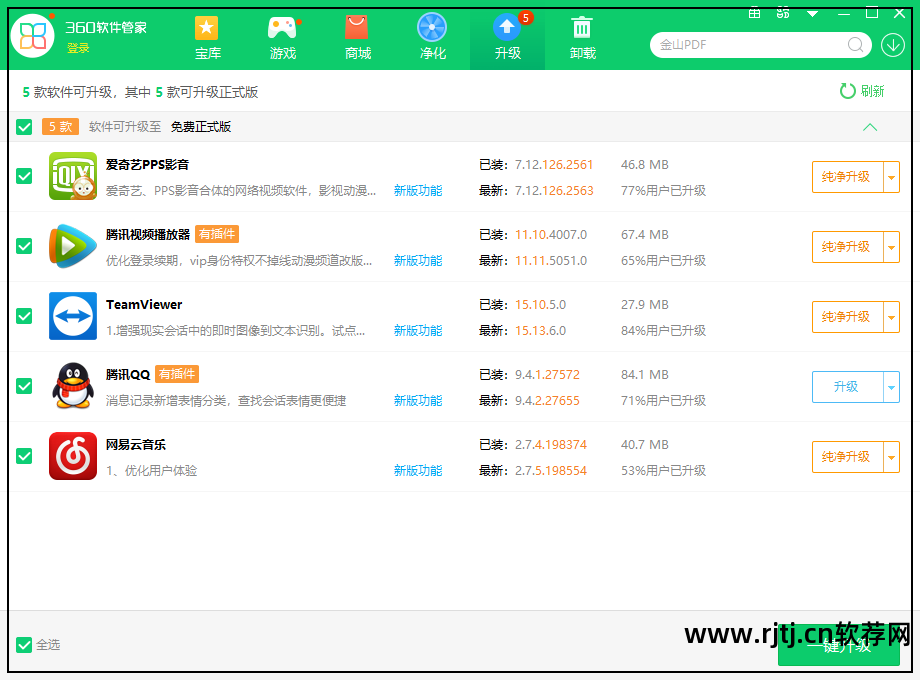The height and width of the screenshot is (680, 920).
Task: Toggle the 5 款 group checkbox
Action: pyautogui.click(x=24, y=127)
